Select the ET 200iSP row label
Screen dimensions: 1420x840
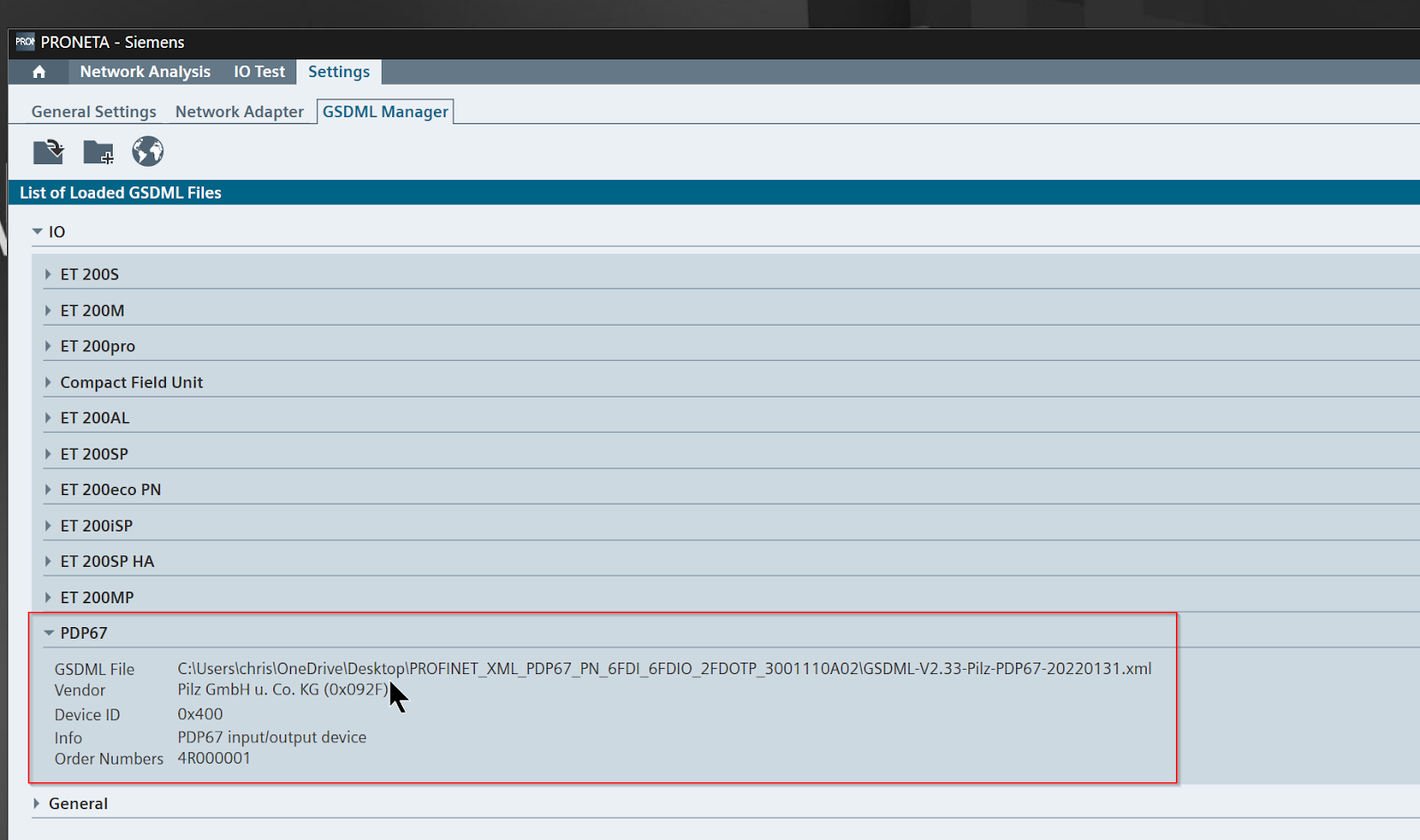click(x=97, y=526)
